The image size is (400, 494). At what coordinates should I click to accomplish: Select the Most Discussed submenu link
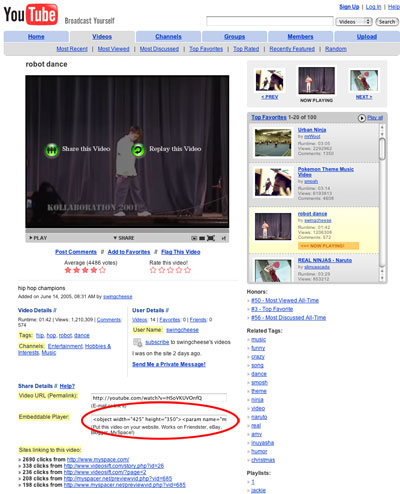tap(159, 49)
